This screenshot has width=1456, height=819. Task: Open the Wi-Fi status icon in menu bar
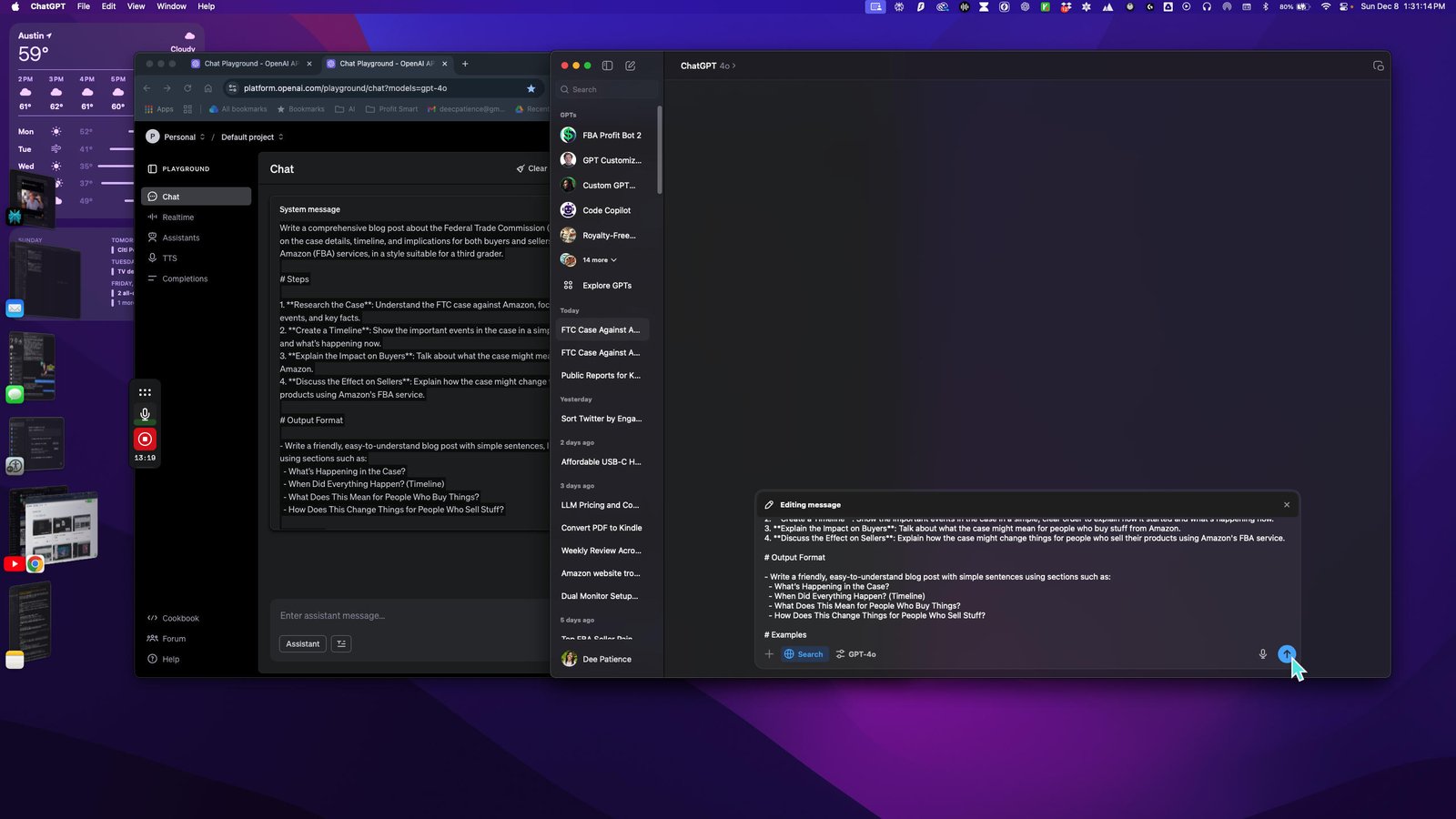tap(1326, 6)
